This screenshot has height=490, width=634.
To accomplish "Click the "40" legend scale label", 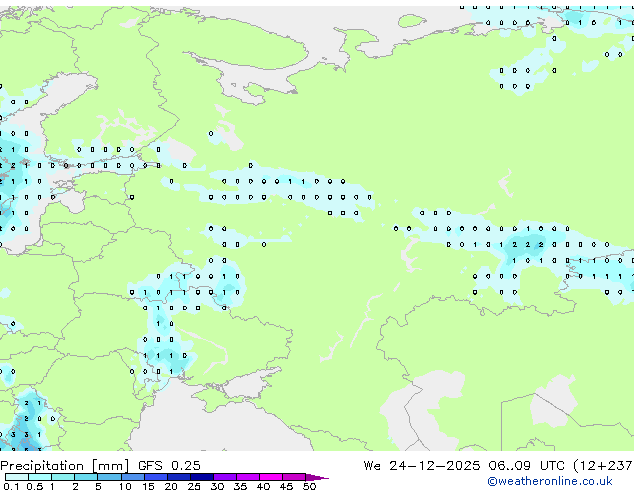I will (263, 486).
